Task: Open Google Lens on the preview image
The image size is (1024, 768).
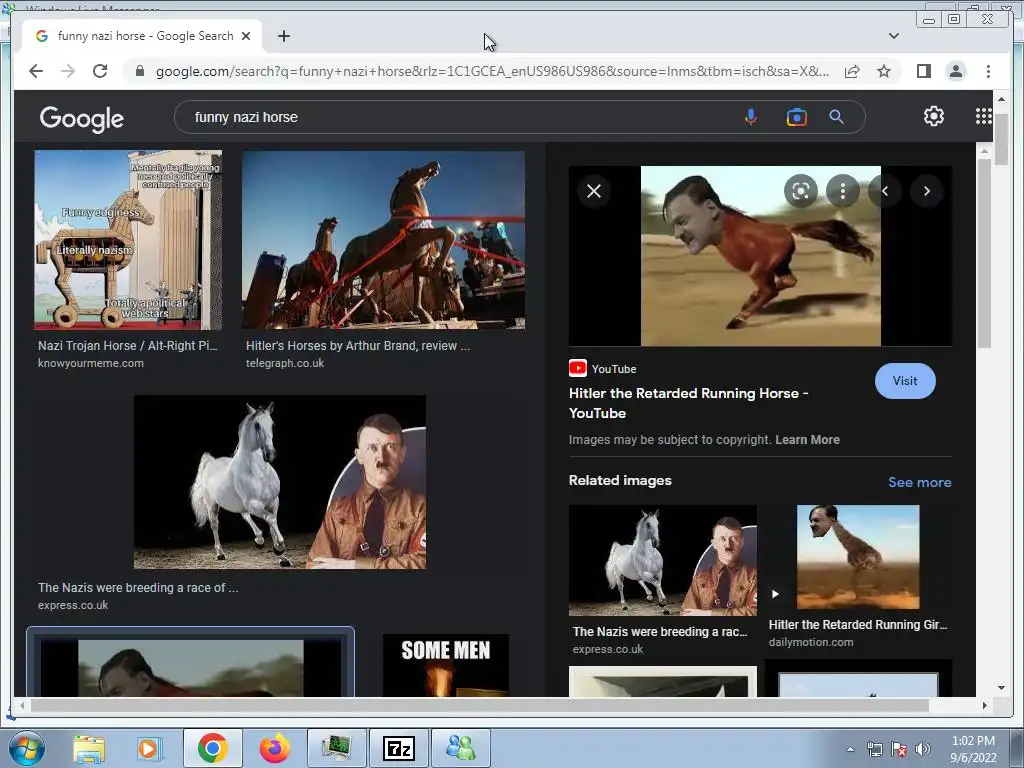Action: (801, 191)
